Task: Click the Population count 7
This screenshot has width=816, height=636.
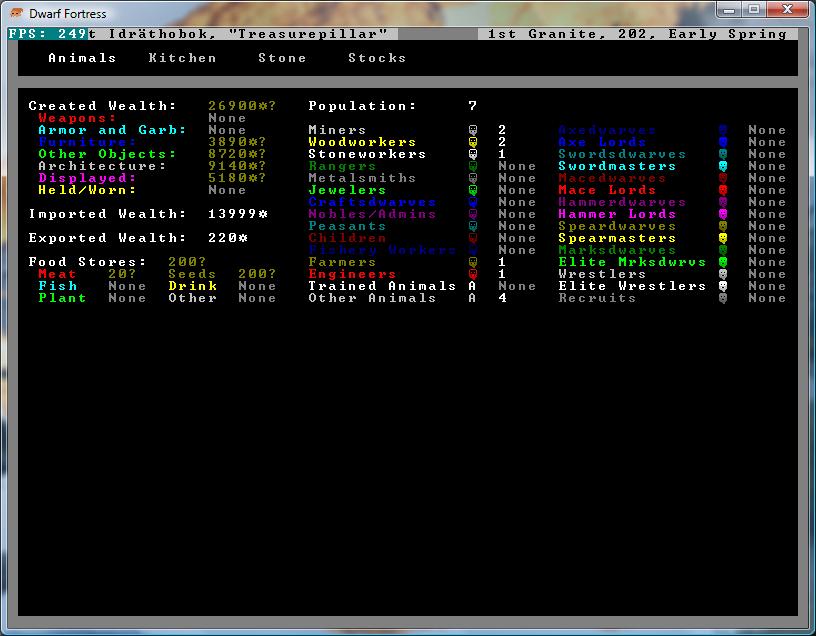Action: coord(473,106)
